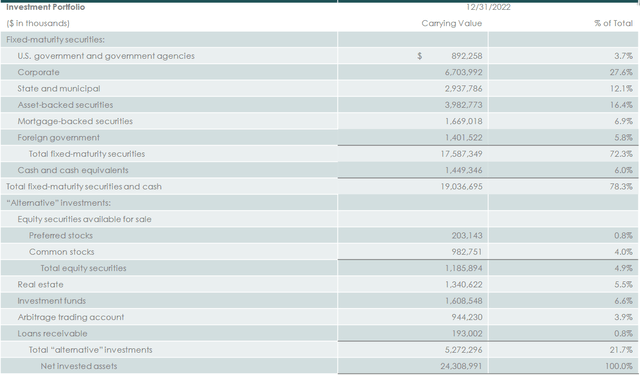Click the 5.8% cell
Screen dimensions: 640x375
coord(623,138)
